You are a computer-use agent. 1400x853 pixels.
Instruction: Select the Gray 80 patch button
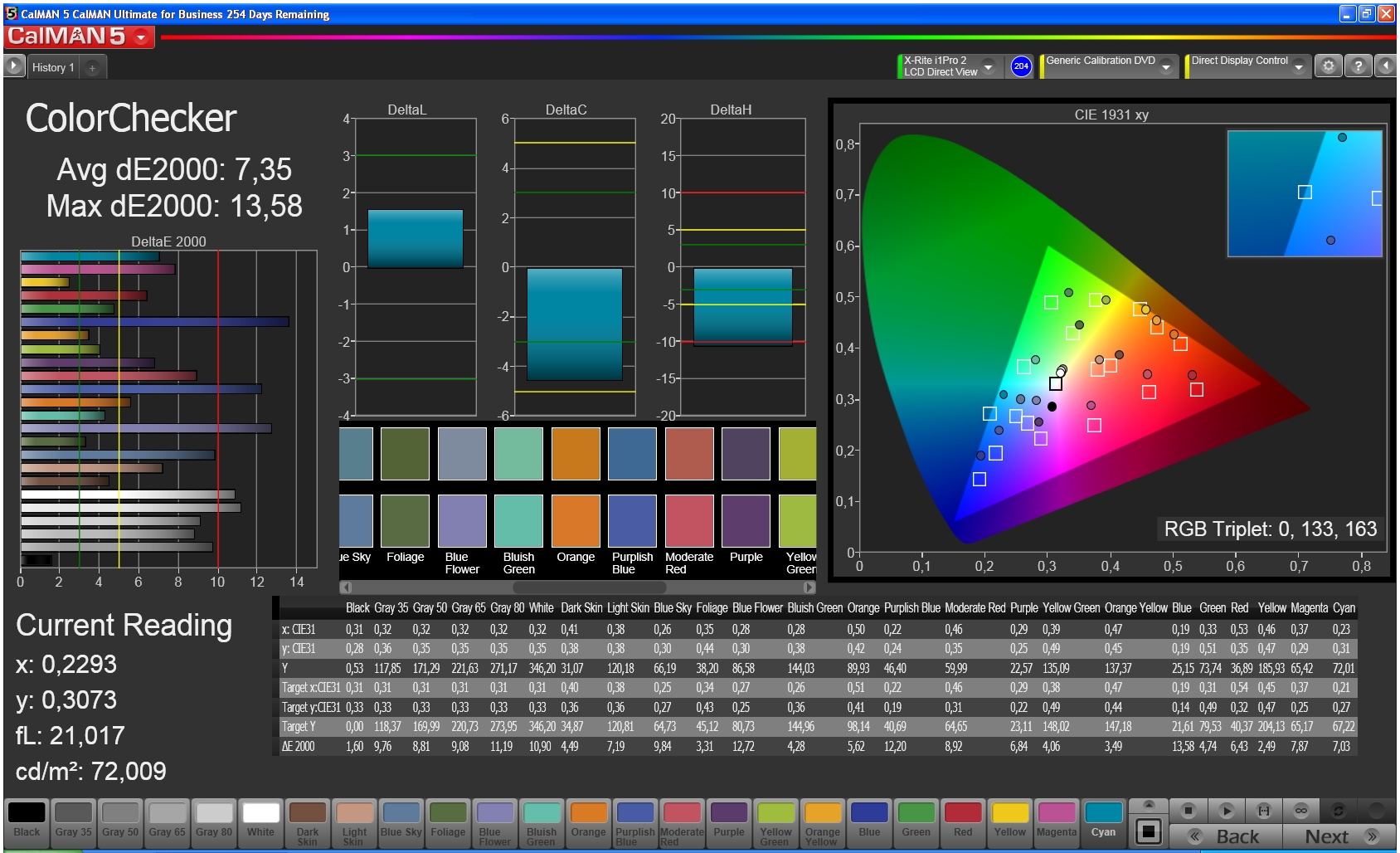point(214,823)
